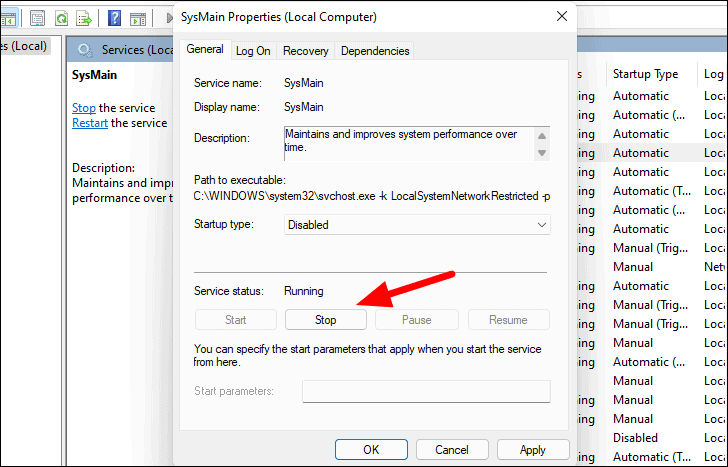Click the Services gear icon in header
This screenshot has height=467, width=728.
(x=85, y=50)
